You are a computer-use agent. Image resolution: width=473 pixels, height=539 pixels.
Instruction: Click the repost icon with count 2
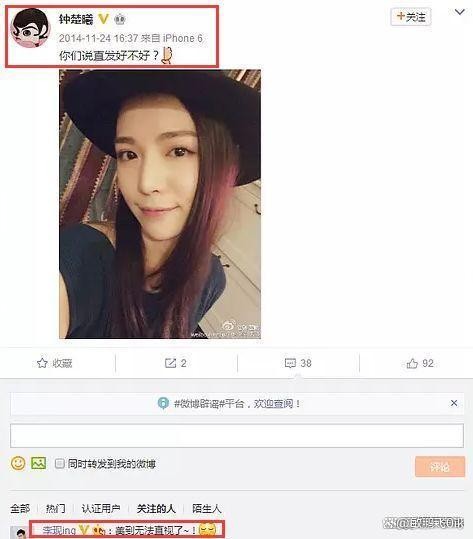click(170, 363)
